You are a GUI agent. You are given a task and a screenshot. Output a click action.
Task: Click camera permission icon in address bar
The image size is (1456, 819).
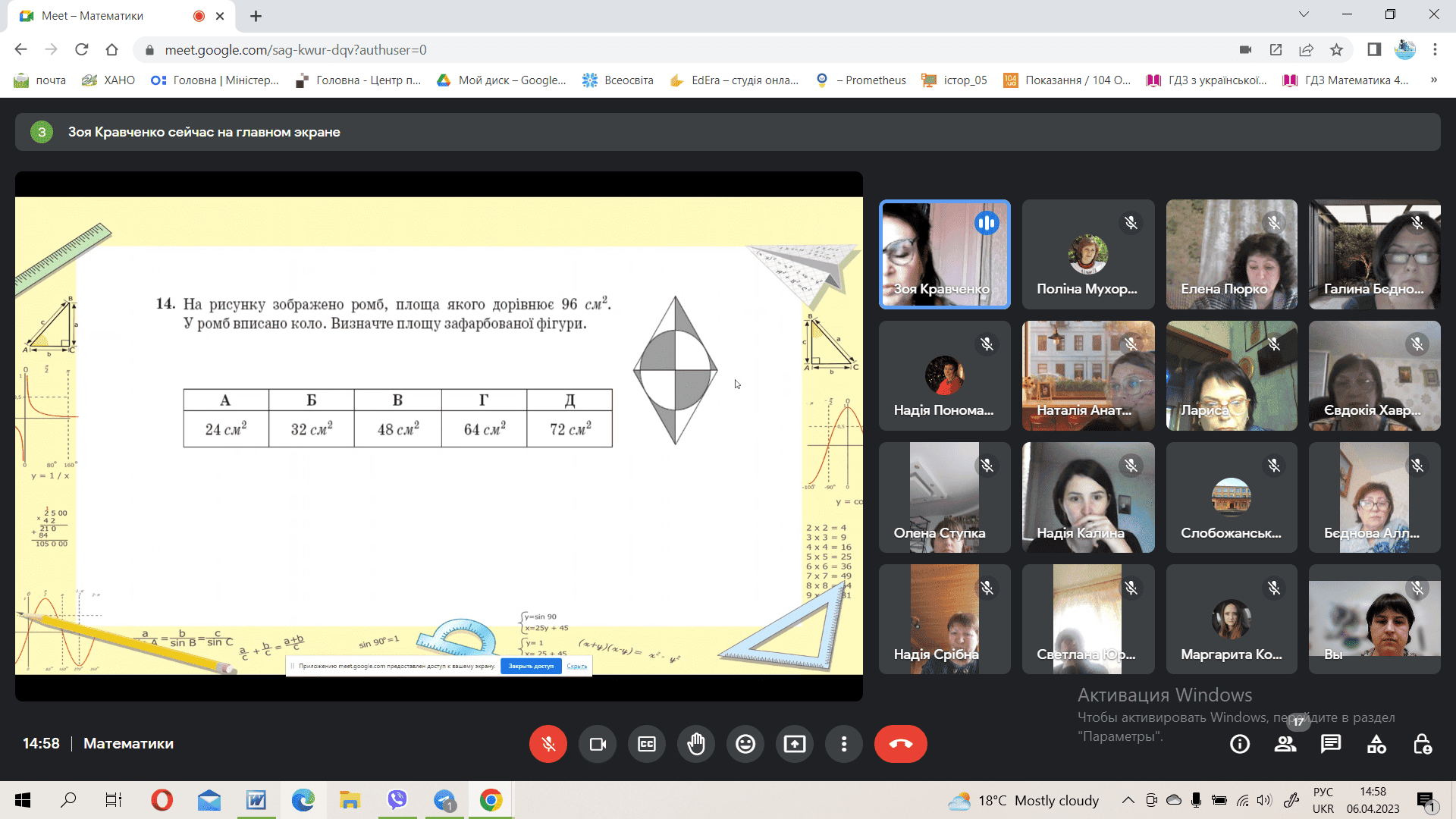(1245, 49)
